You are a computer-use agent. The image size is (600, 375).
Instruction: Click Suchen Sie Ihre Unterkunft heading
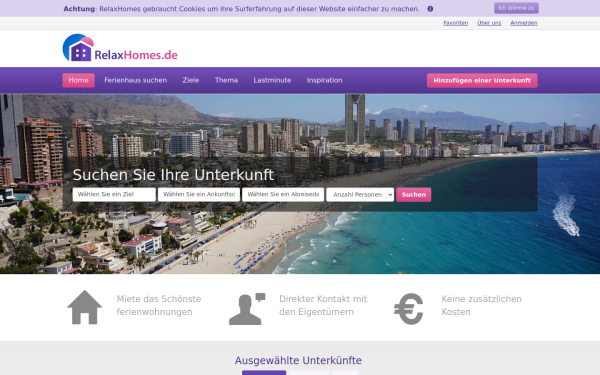point(173,175)
